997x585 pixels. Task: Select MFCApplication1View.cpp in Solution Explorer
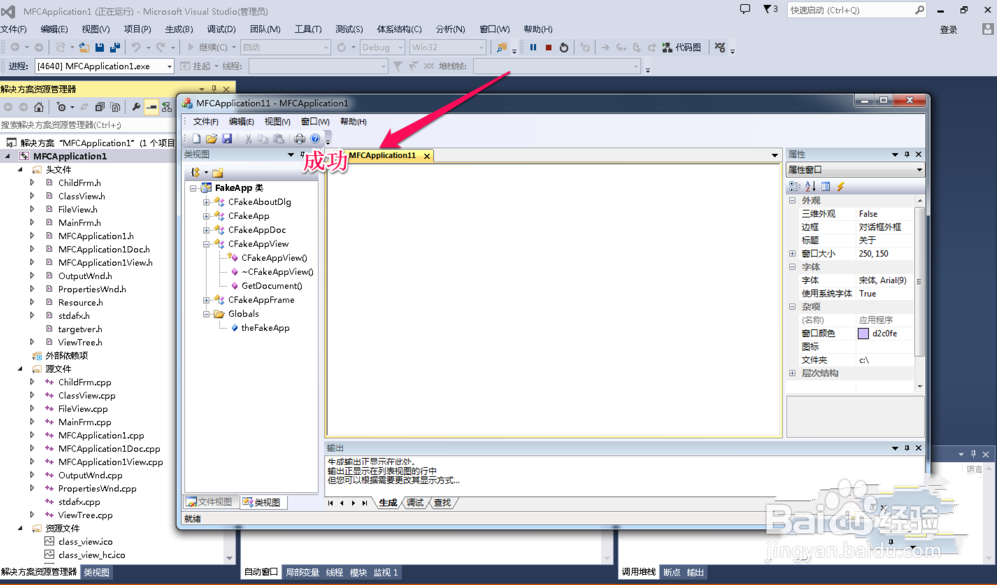coord(111,462)
